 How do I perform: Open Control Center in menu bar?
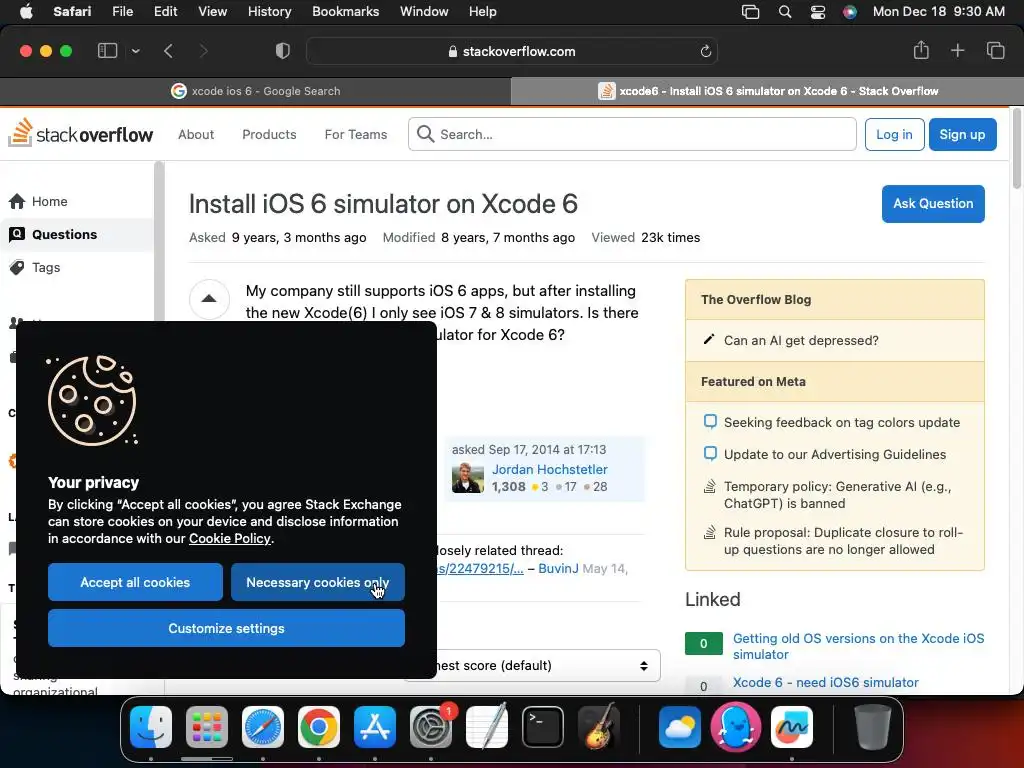coord(818,11)
